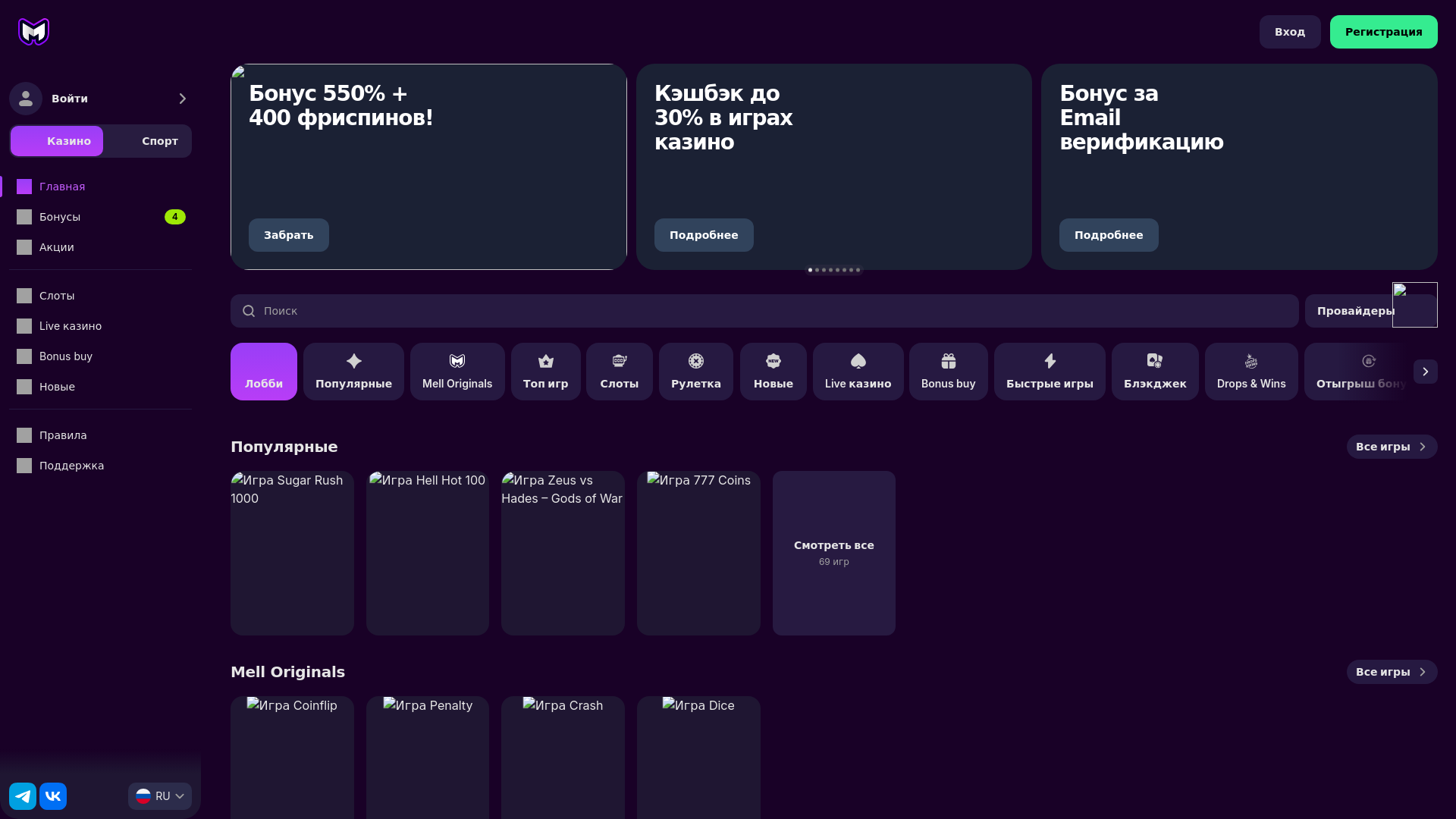
Task: Click the Drops & Wins icon
Action: pyautogui.click(x=1251, y=361)
